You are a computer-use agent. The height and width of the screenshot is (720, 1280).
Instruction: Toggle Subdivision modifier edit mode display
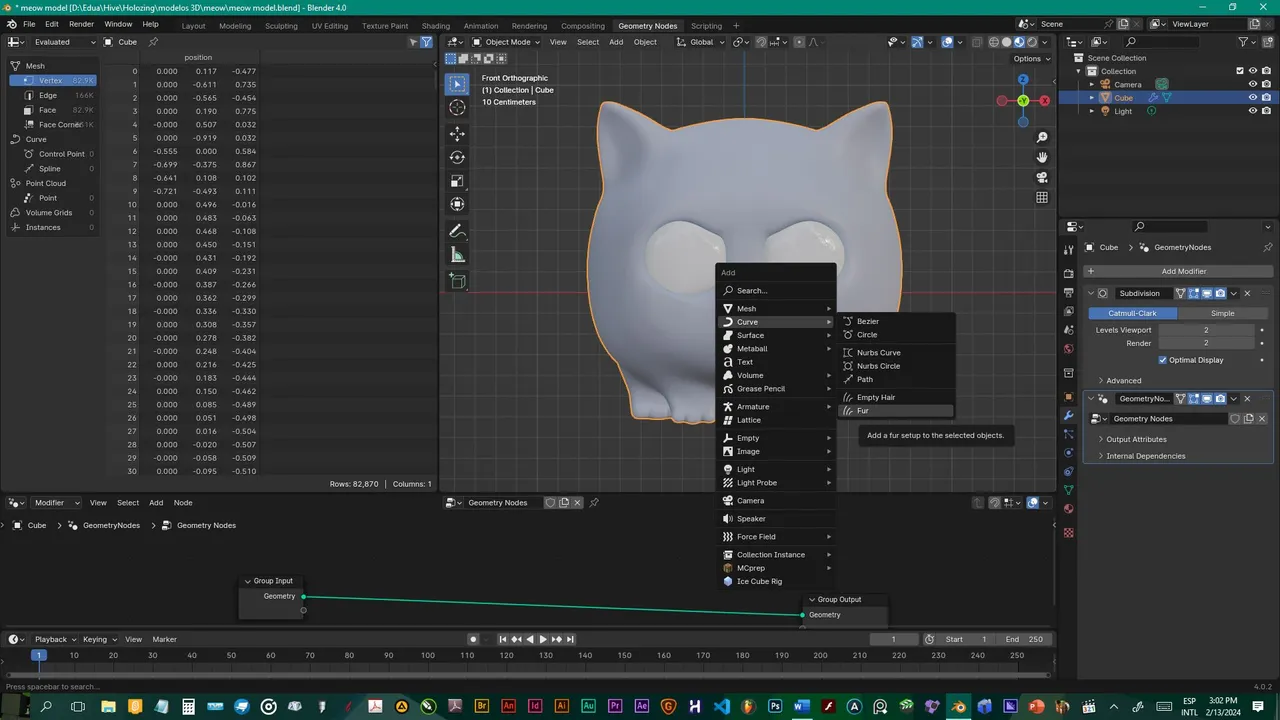point(1194,293)
